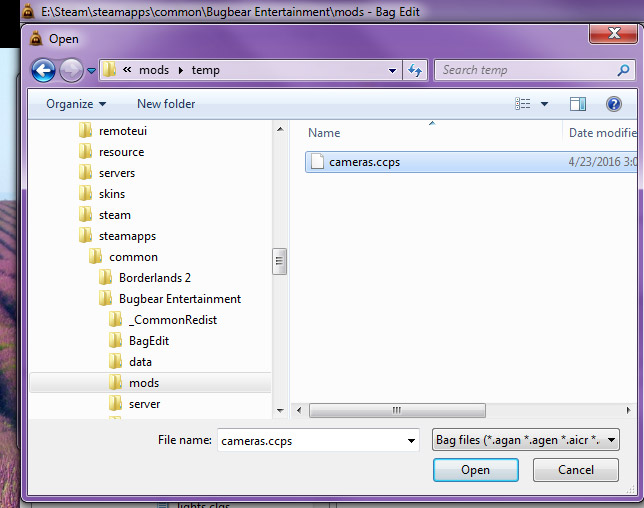The image size is (644, 508).
Task: Select the BagEdit folder
Action: point(149,340)
